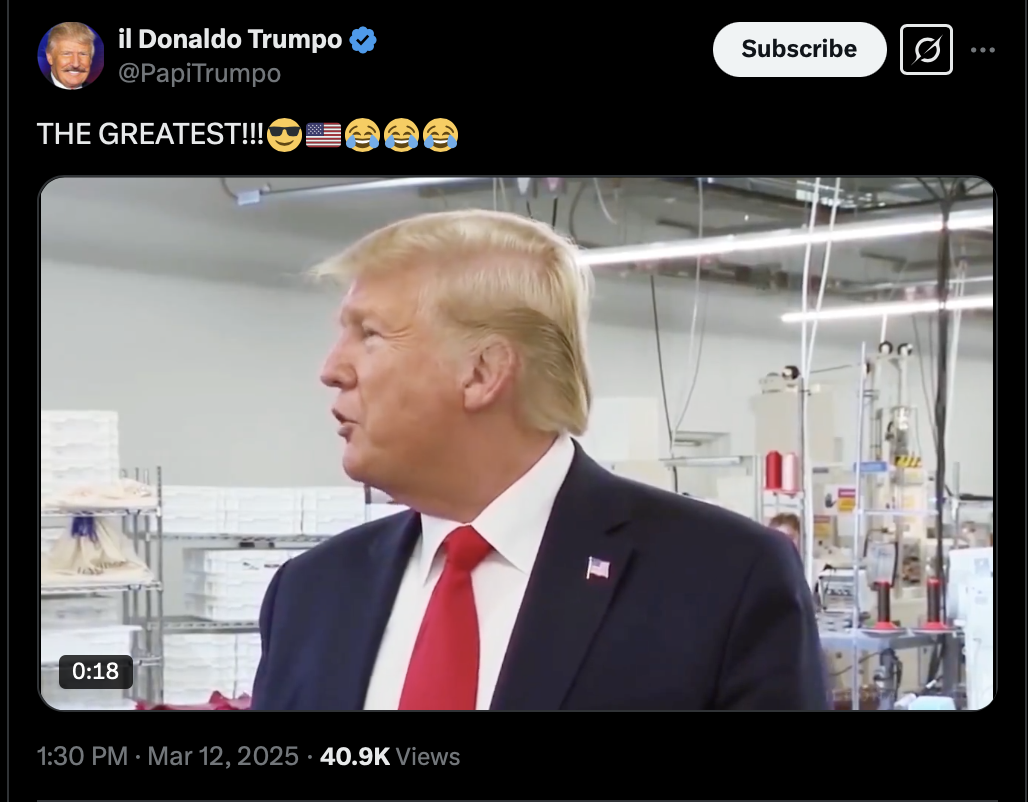
Task: Click the 0:18 video duration badge
Action: click(x=96, y=671)
